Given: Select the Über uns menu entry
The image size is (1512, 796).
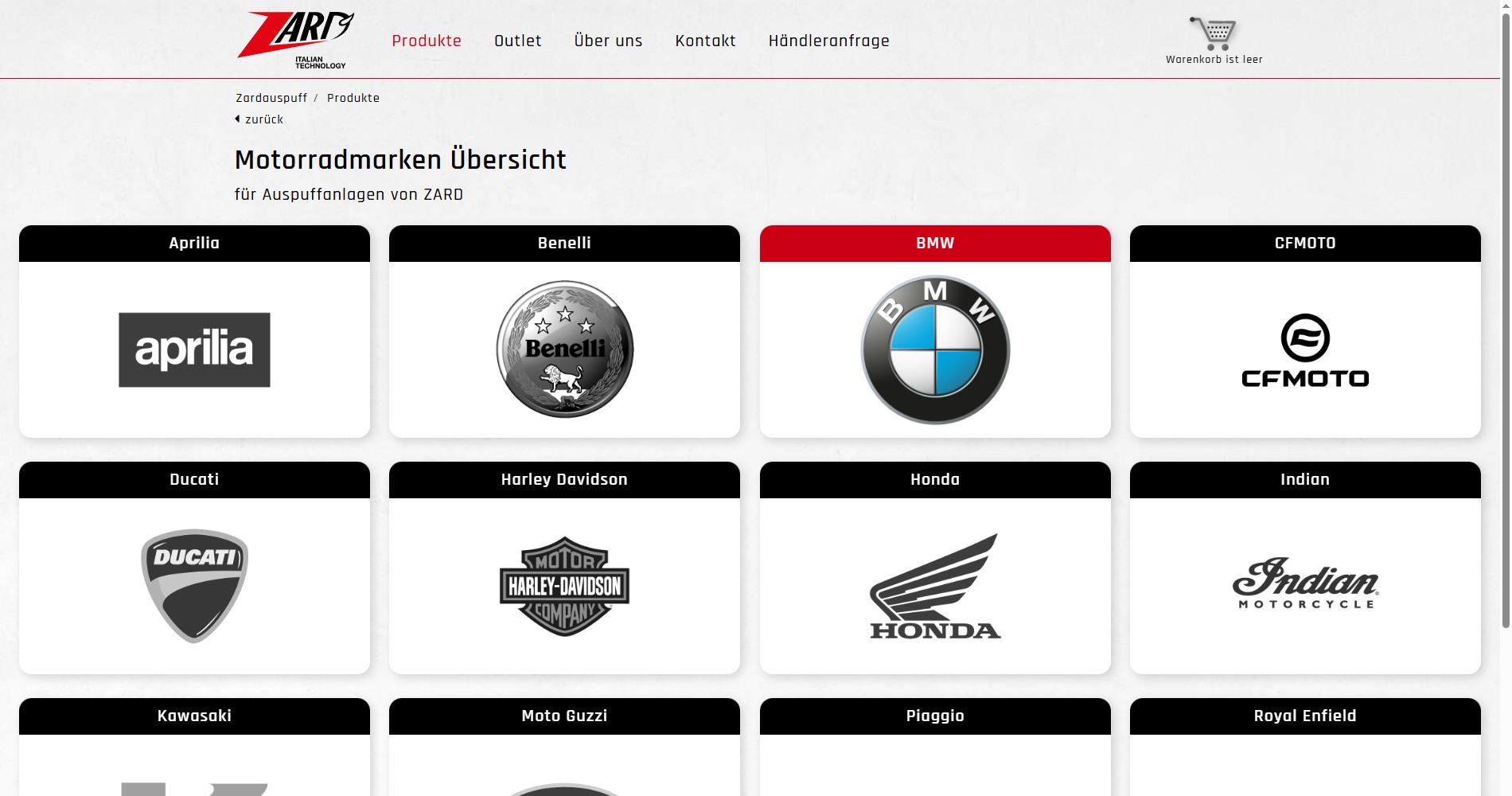Looking at the screenshot, I should (607, 41).
